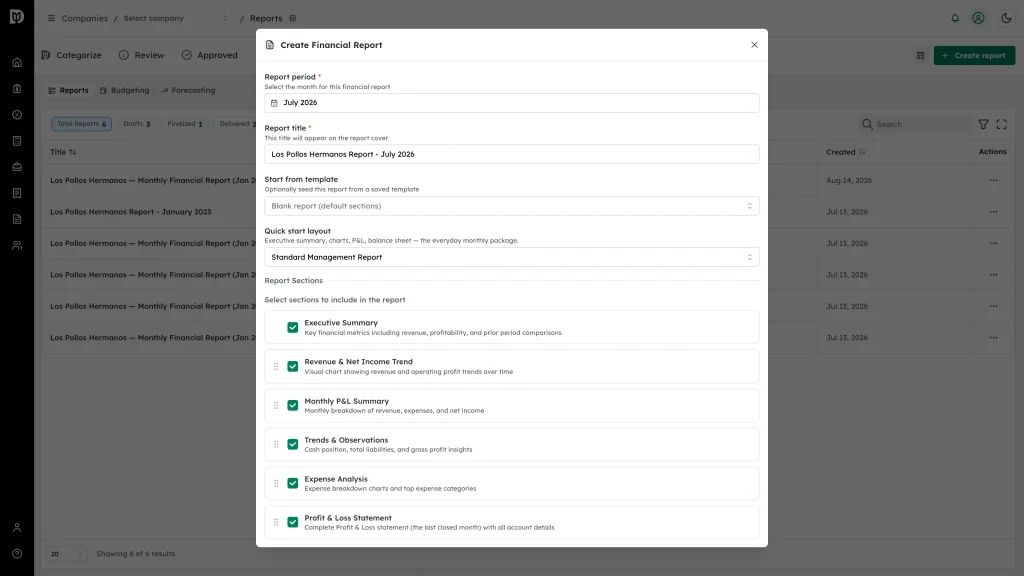Open Quick start layout dropdown
Screen dimensions: 1024x576
511,257
